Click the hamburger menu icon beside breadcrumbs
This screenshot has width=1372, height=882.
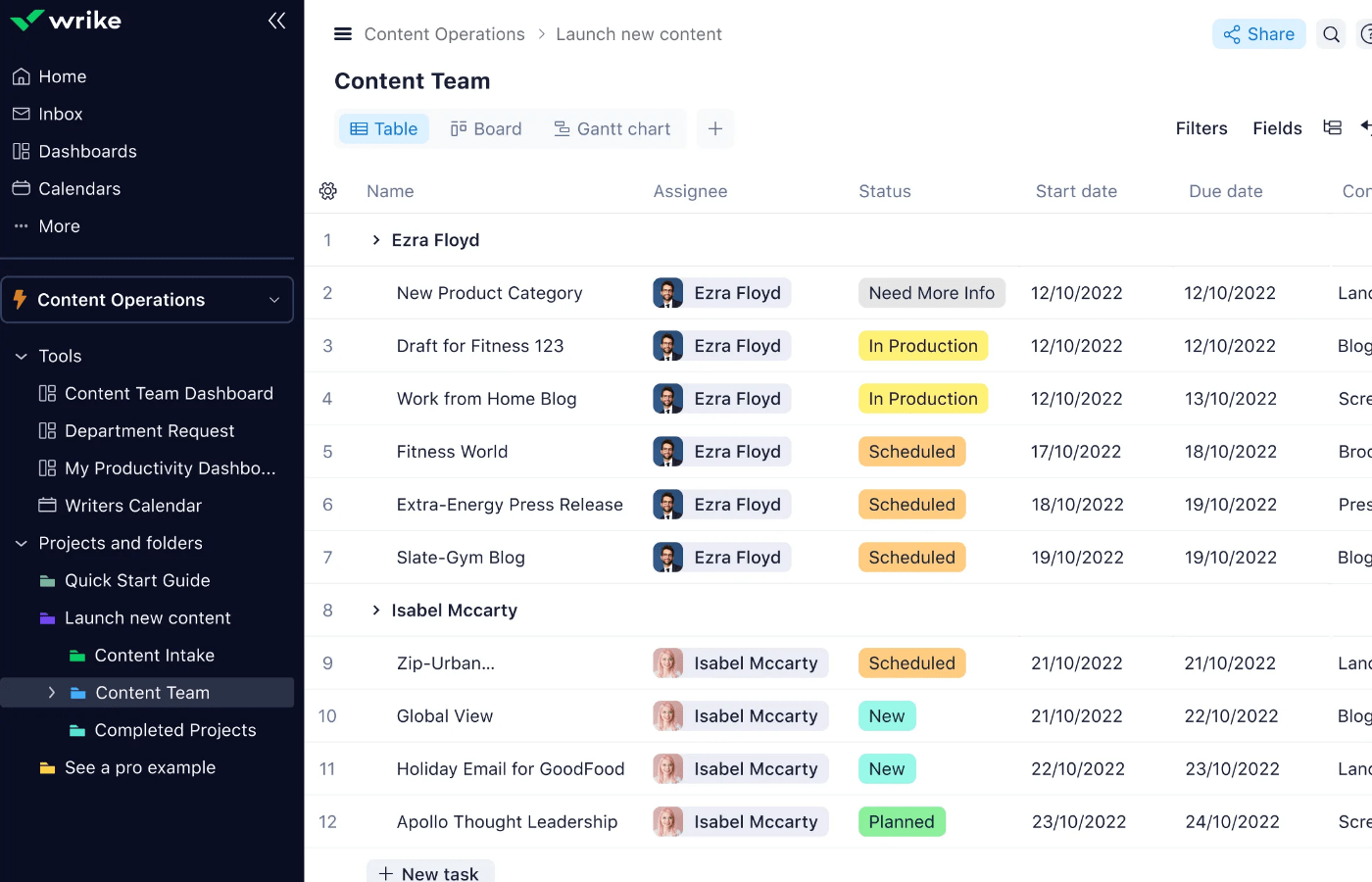[x=343, y=34]
